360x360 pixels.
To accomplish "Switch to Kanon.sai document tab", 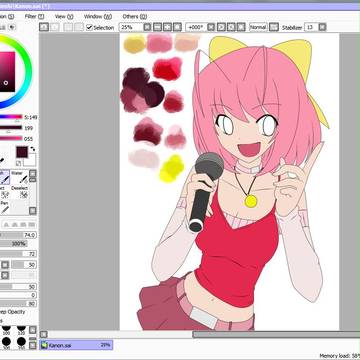I will coord(76,345).
